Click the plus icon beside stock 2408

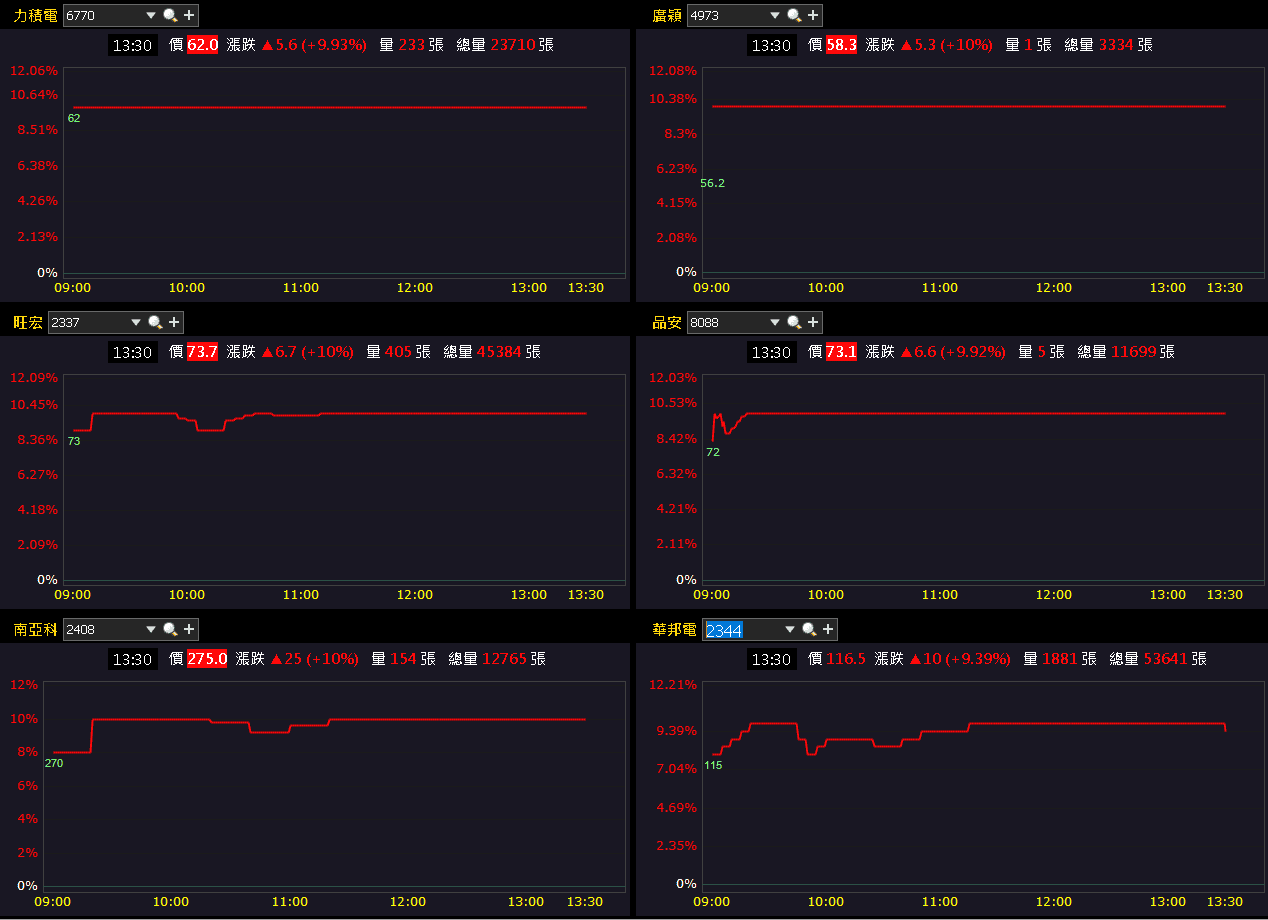point(189,629)
